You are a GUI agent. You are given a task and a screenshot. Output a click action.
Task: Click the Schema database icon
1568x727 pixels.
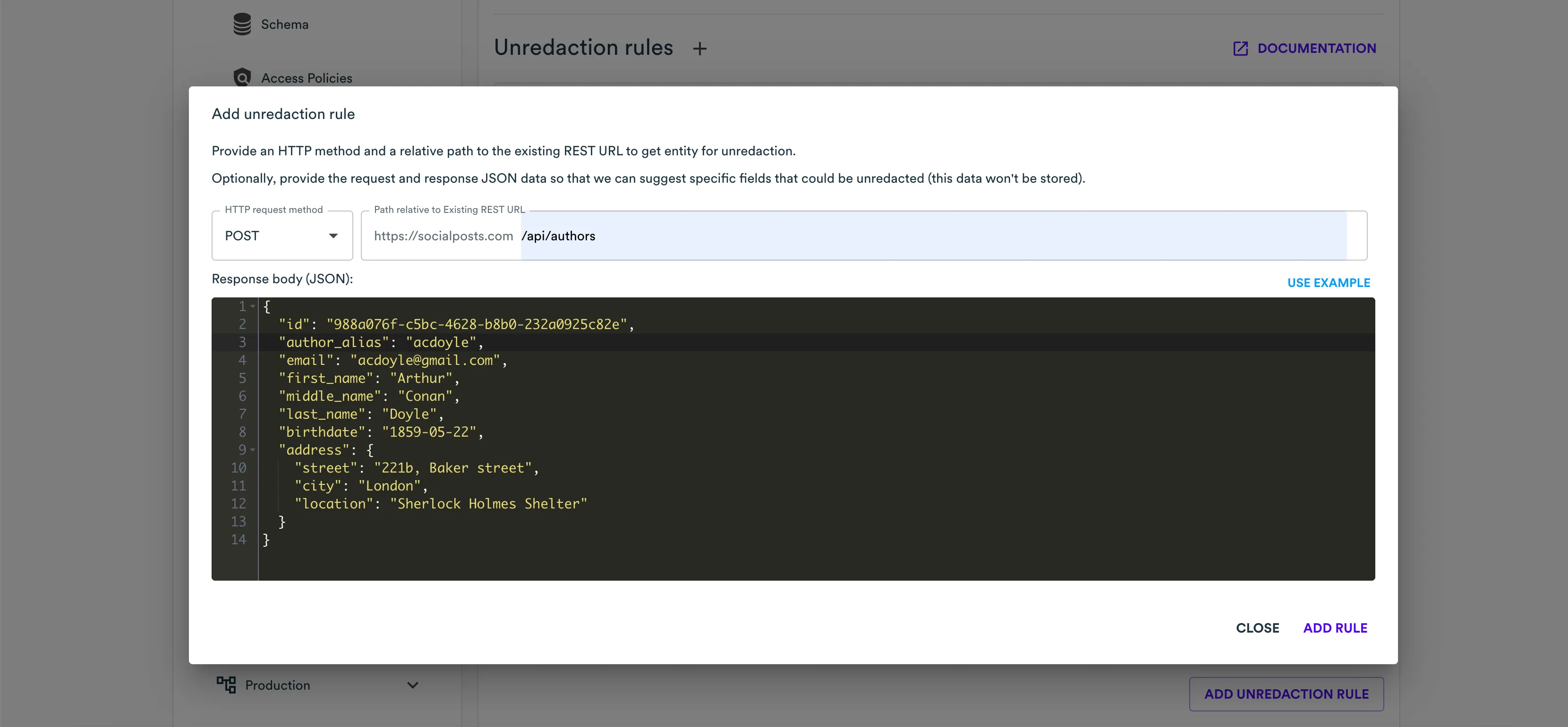tap(242, 25)
